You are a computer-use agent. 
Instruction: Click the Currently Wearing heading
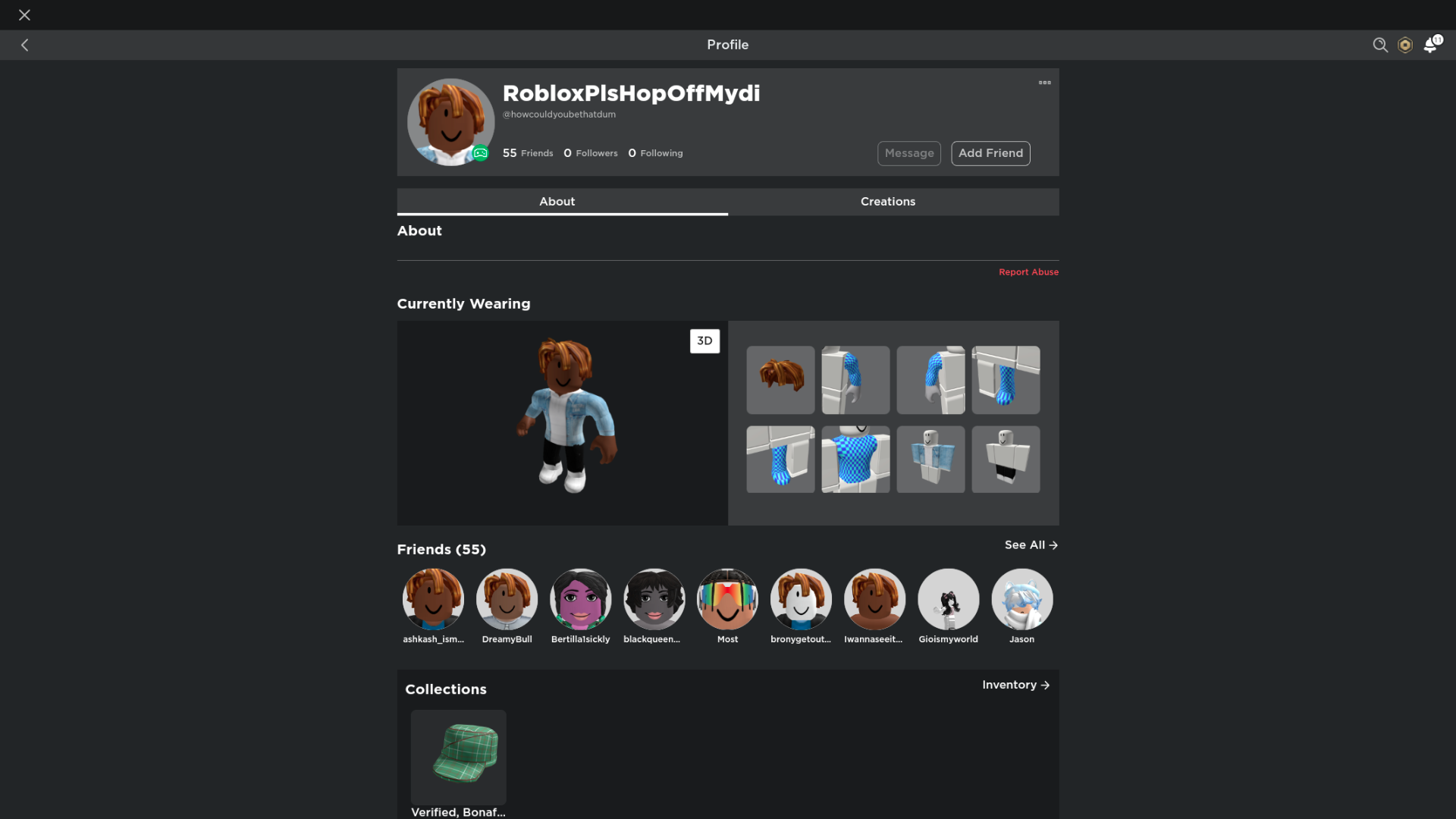[x=463, y=304]
